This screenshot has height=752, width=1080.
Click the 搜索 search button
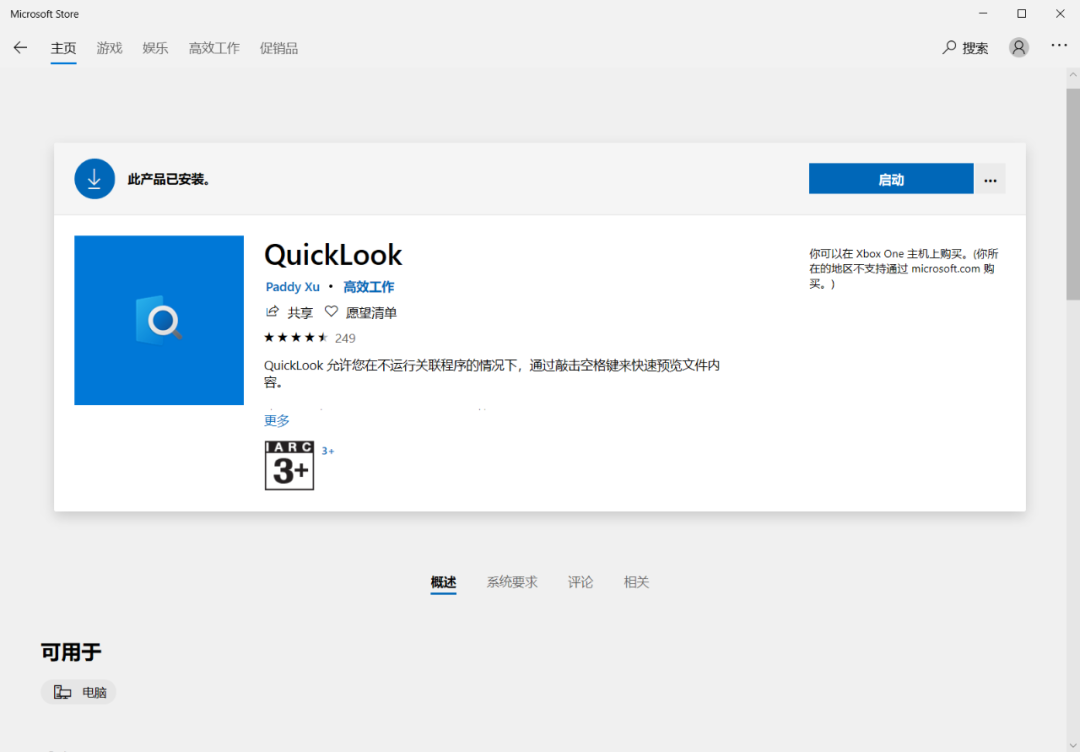click(x=965, y=48)
